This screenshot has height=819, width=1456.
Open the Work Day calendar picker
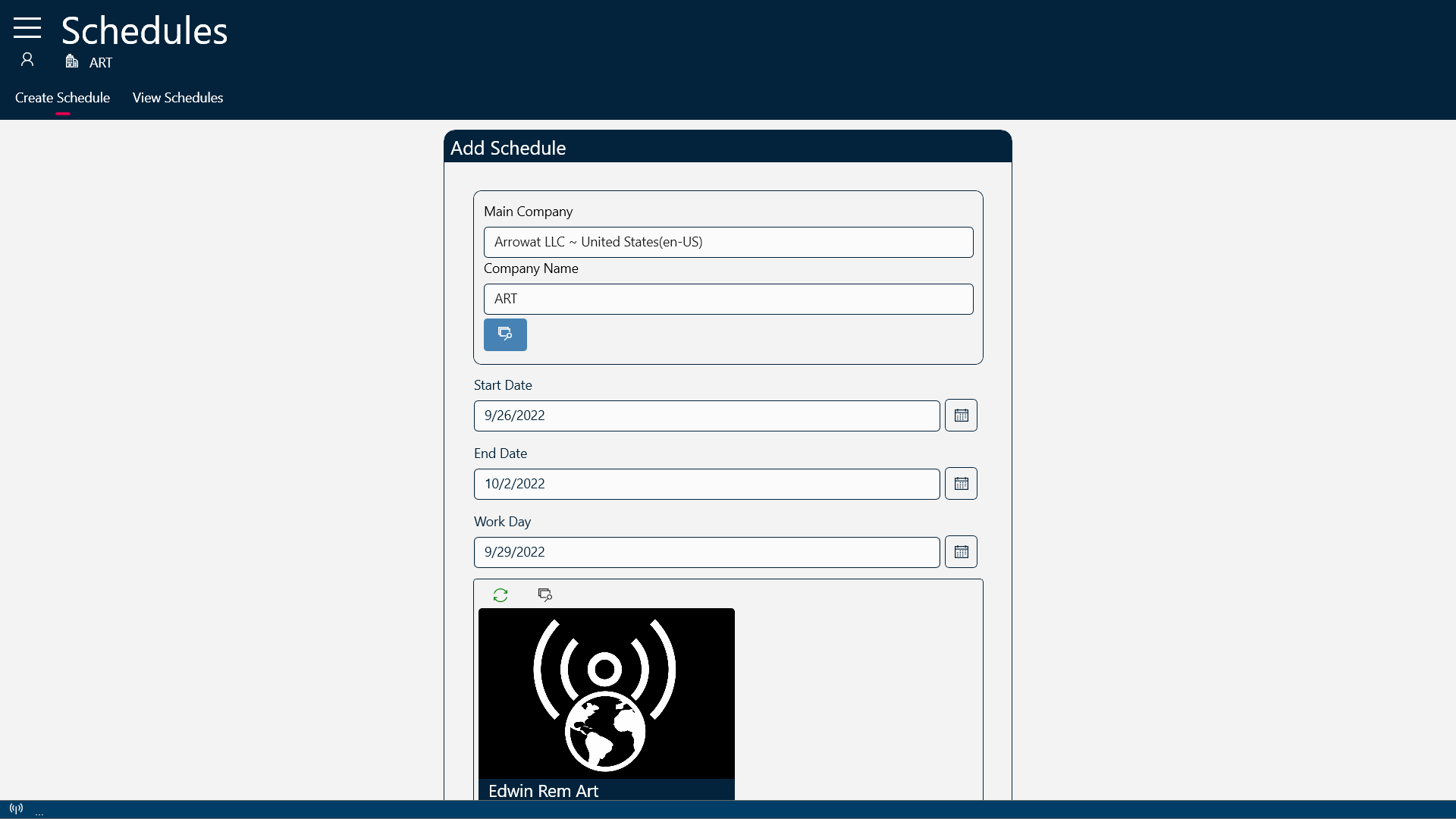click(961, 552)
